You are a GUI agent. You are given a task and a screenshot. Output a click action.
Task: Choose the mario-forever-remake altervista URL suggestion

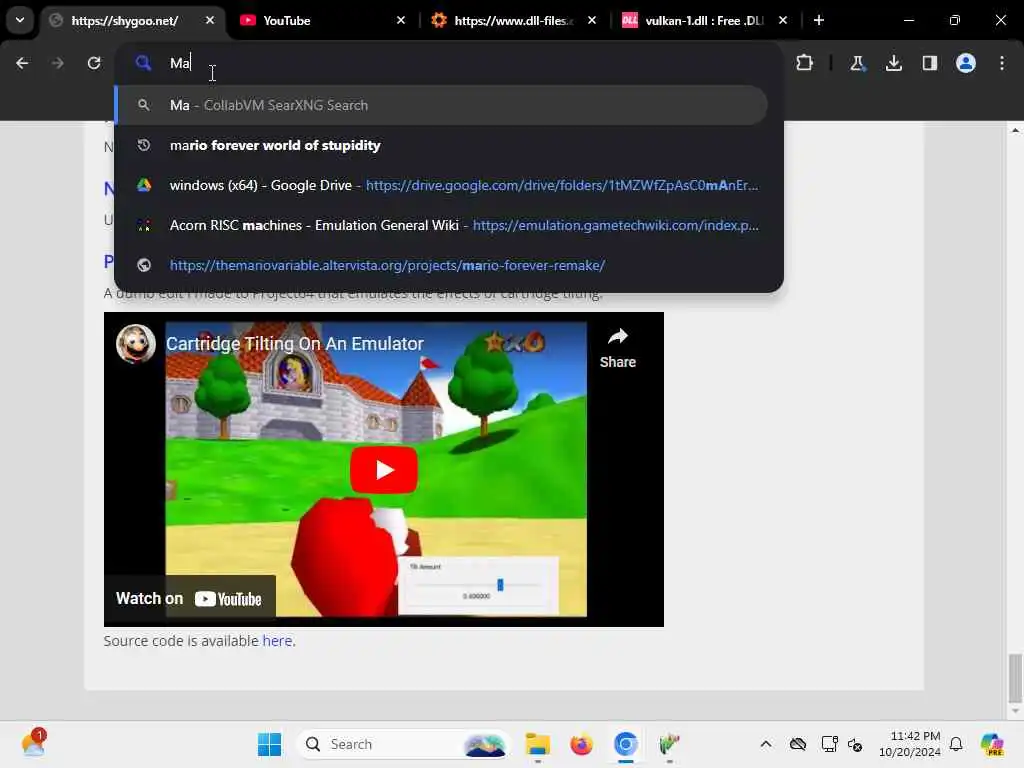tap(441, 265)
